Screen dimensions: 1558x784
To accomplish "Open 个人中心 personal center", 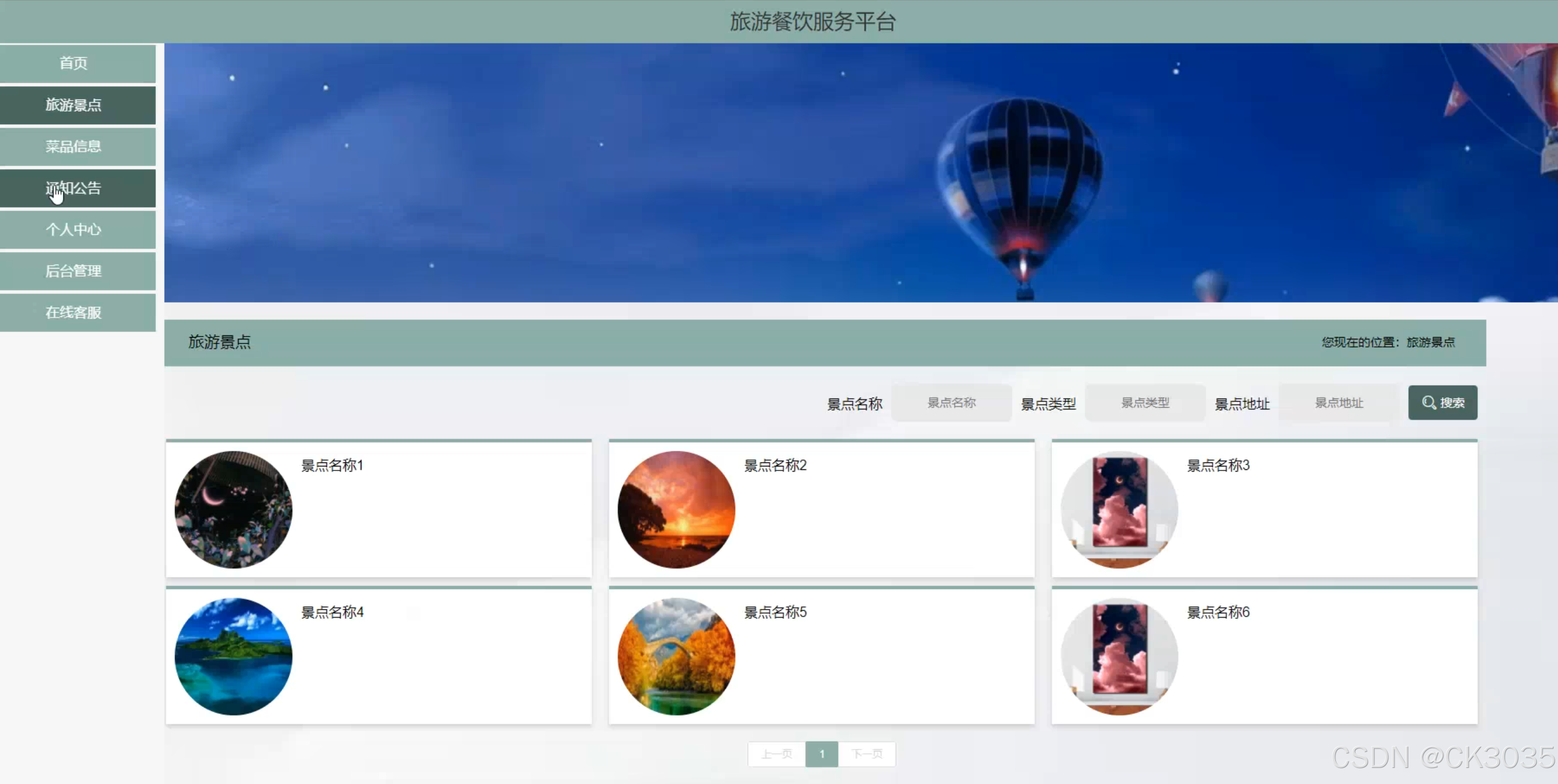I will pyautogui.click(x=73, y=230).
